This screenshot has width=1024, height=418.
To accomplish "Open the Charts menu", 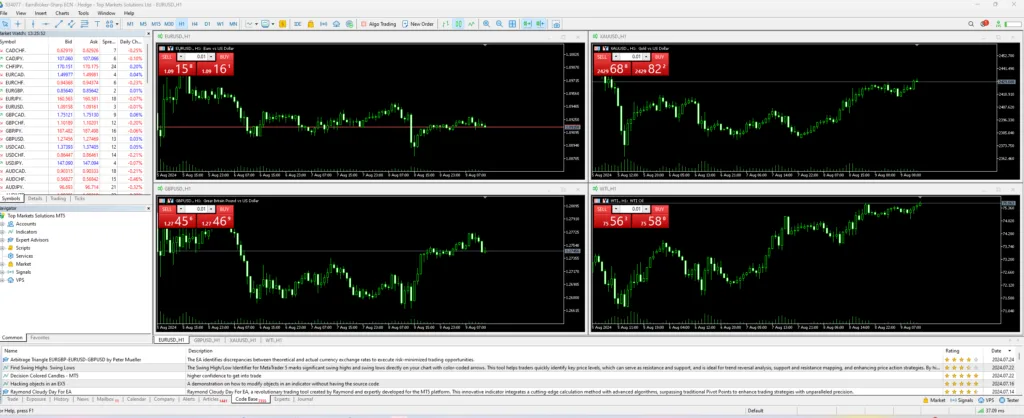I will [62, 13].
